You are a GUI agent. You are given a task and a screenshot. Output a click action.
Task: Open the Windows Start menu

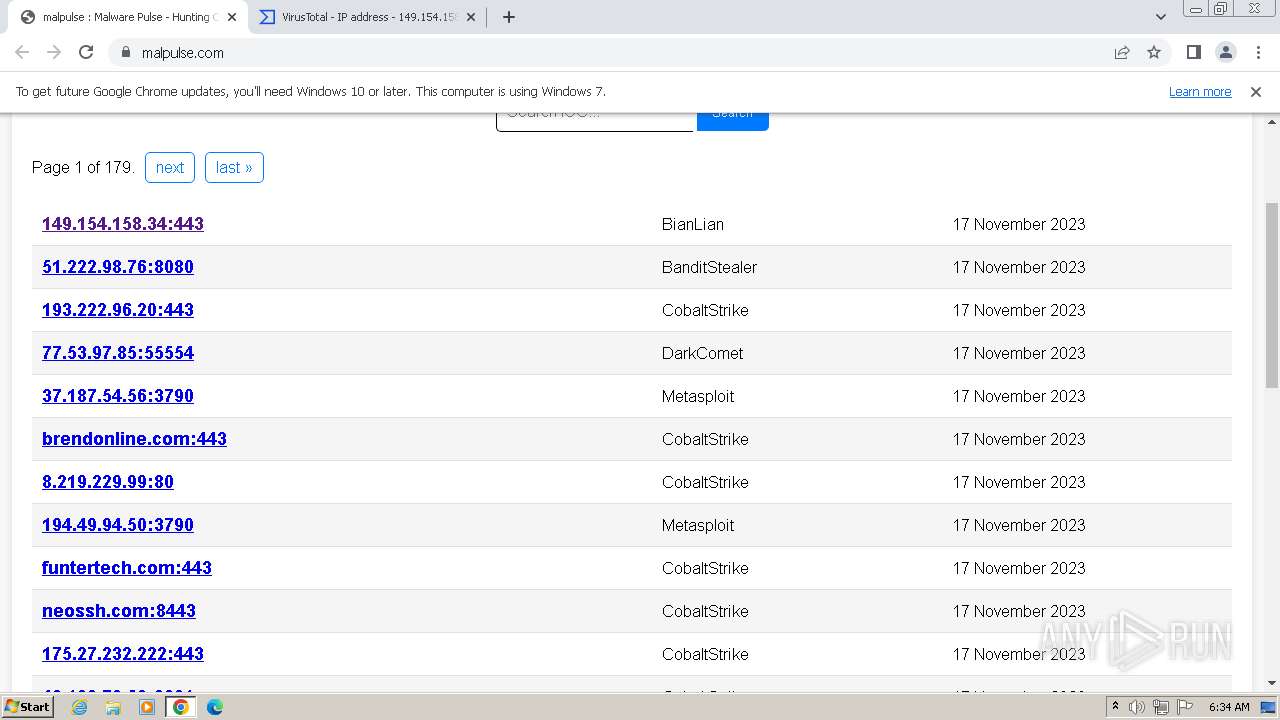click(28, 706)
